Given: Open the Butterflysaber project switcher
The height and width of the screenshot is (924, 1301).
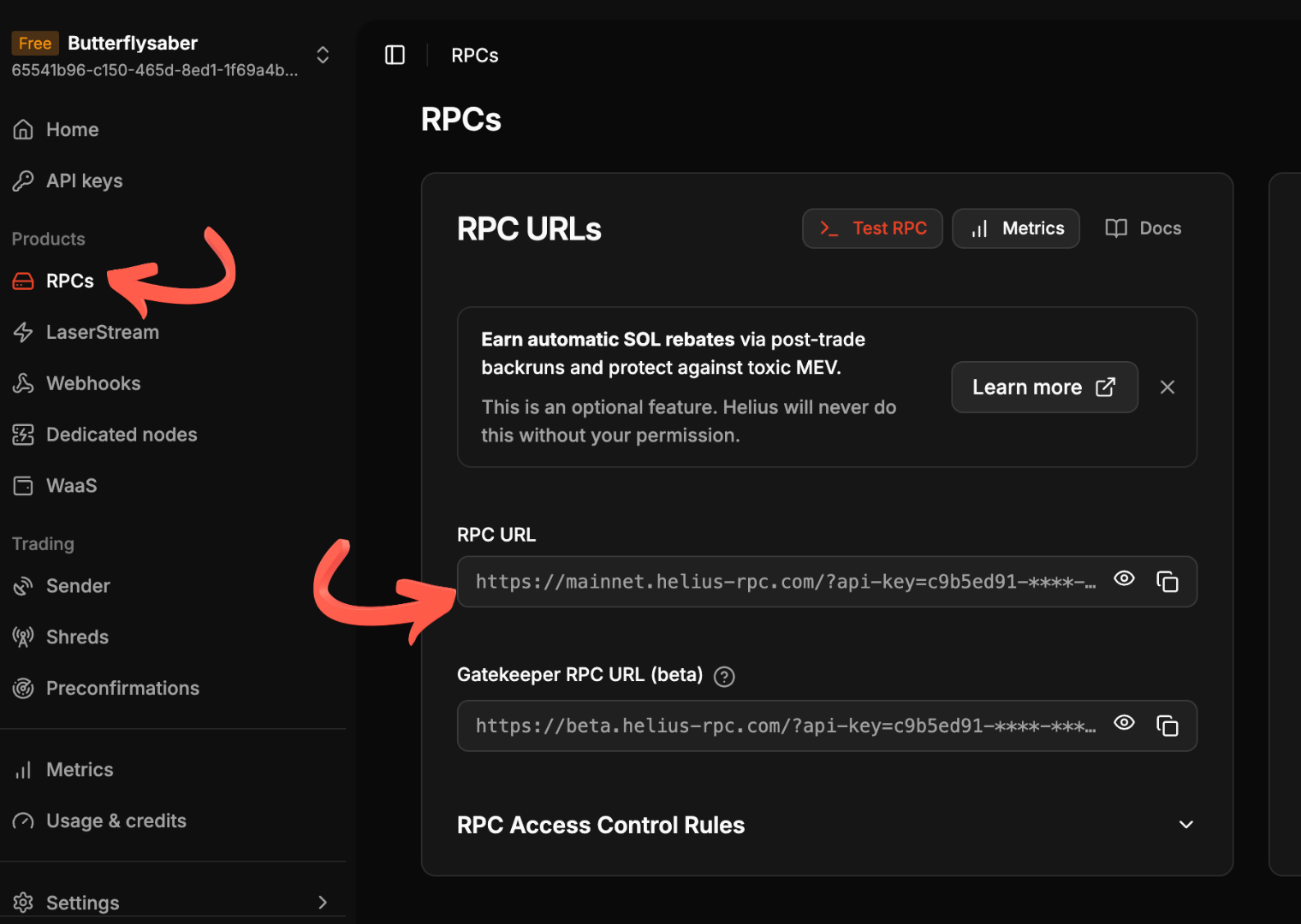Looking at the screenshot, I should 323,55.
